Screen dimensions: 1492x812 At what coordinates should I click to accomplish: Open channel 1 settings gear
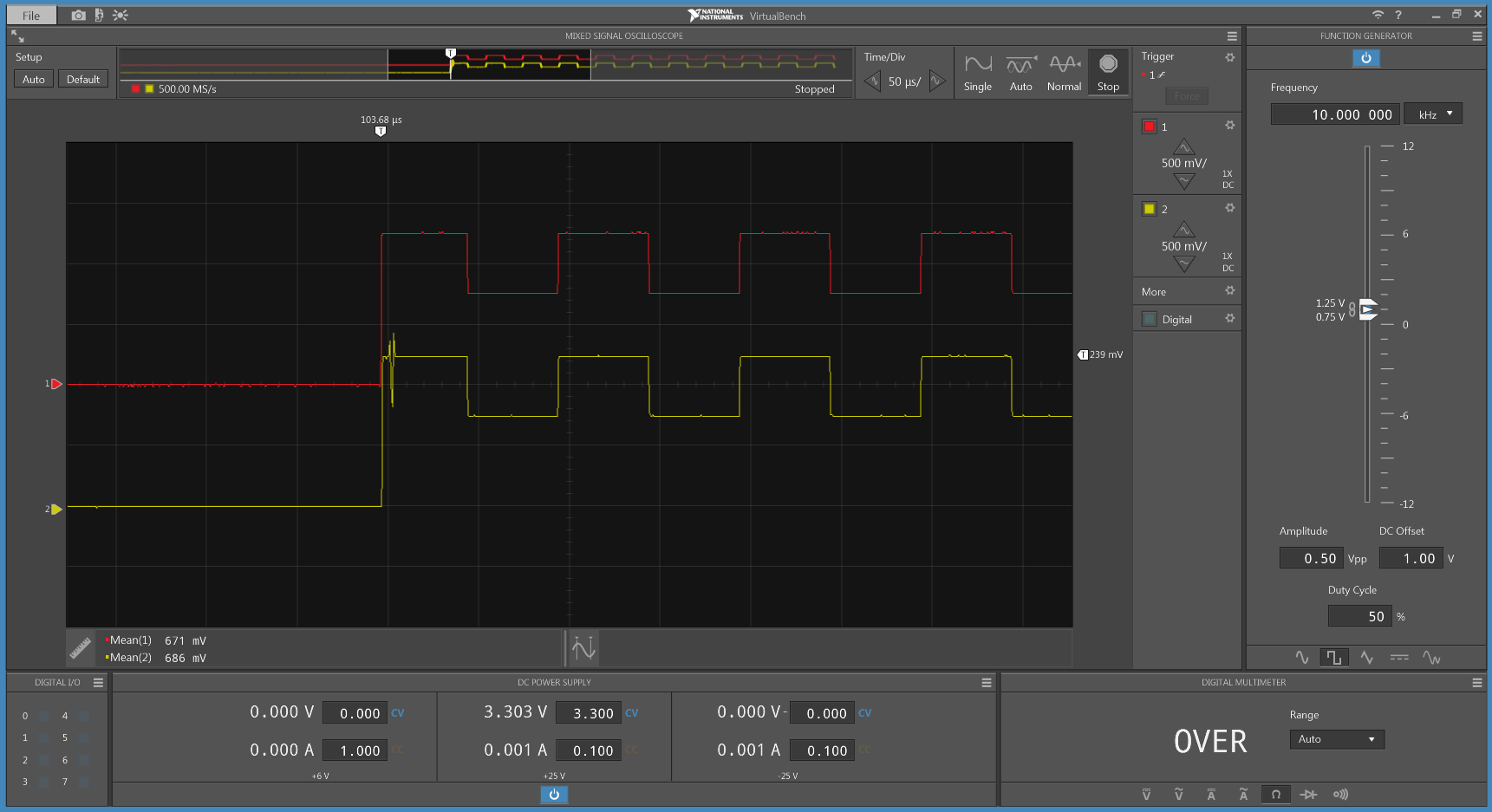pyautogui.click(x=1229, y=126)
